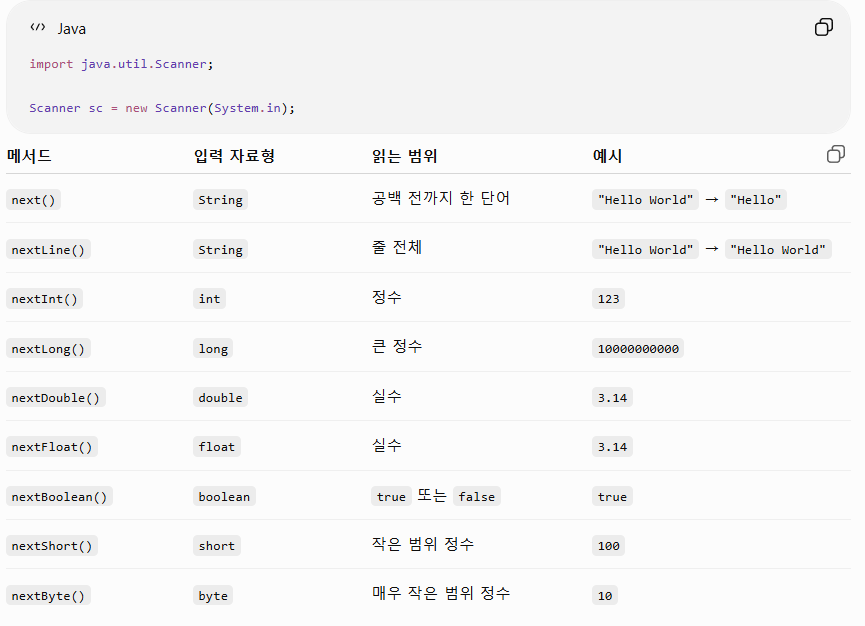Copy the Scanner methods table
The width and height of the screenshot is (865, 626).
point(836,154)
